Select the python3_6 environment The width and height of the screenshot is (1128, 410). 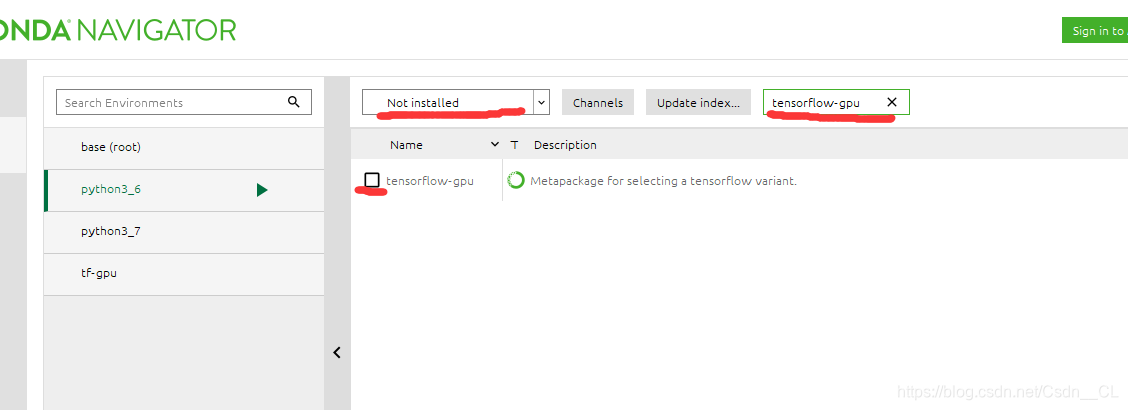[x=184, y=191]
